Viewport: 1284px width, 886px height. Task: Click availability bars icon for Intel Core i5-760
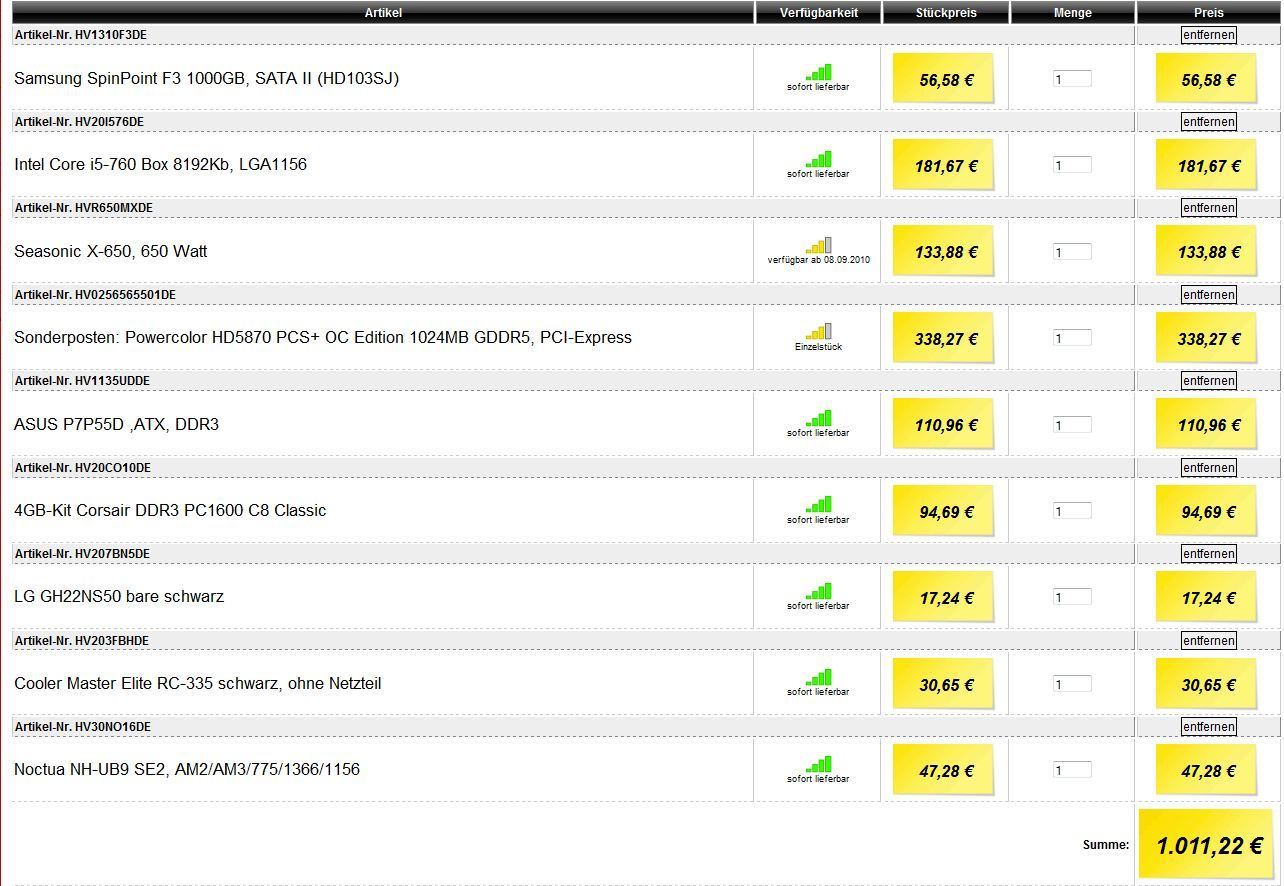tap(818, 159)
